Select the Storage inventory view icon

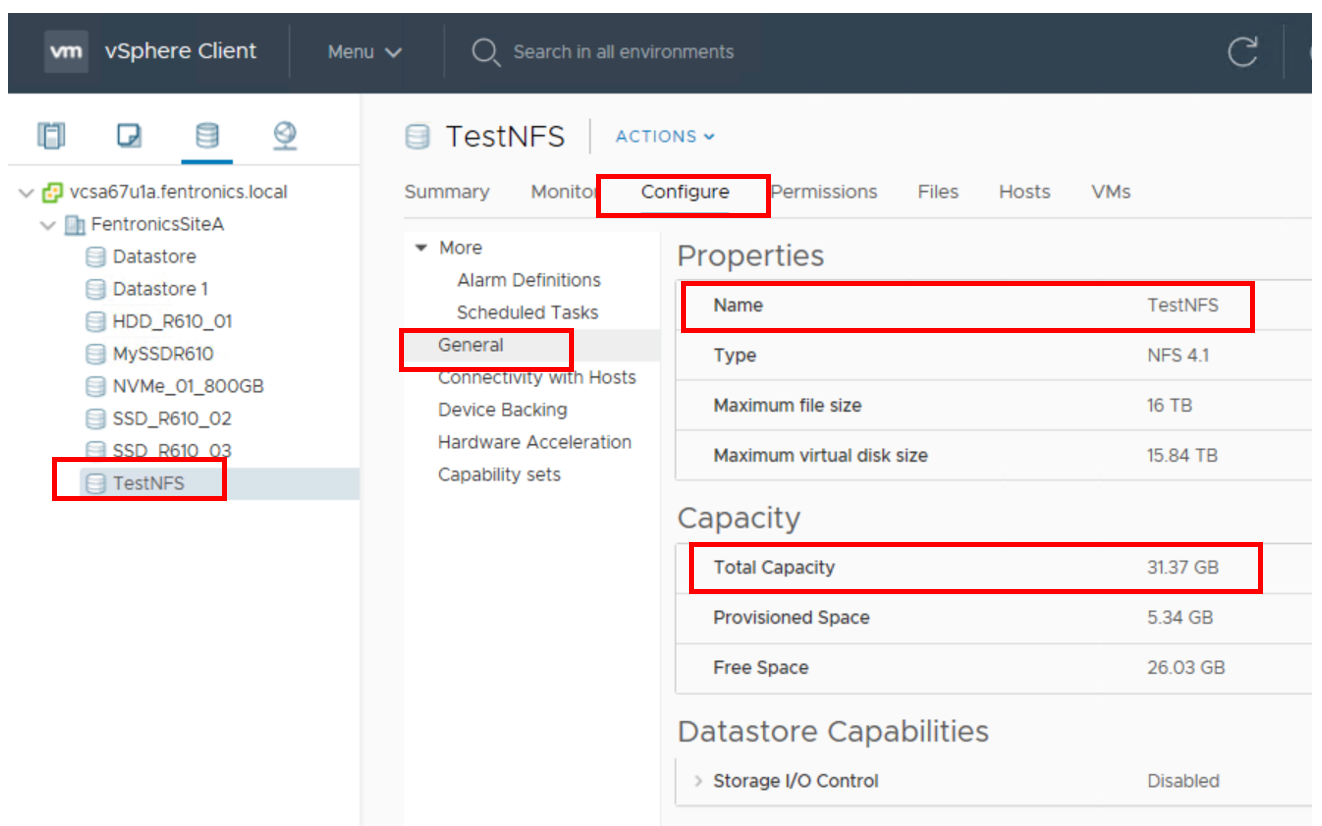[x=207, y=135]
